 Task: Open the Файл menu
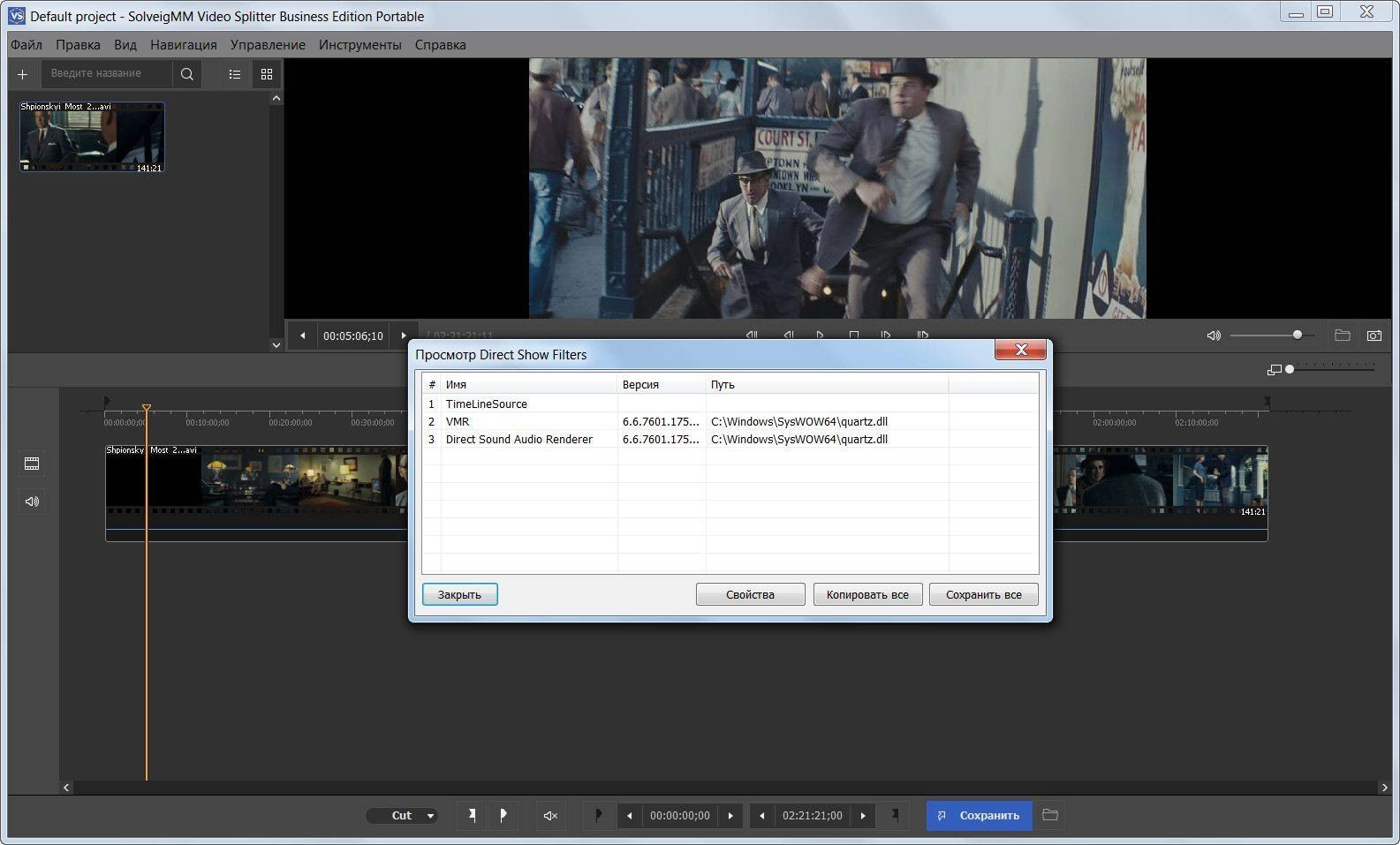click(x=26, y=44)
